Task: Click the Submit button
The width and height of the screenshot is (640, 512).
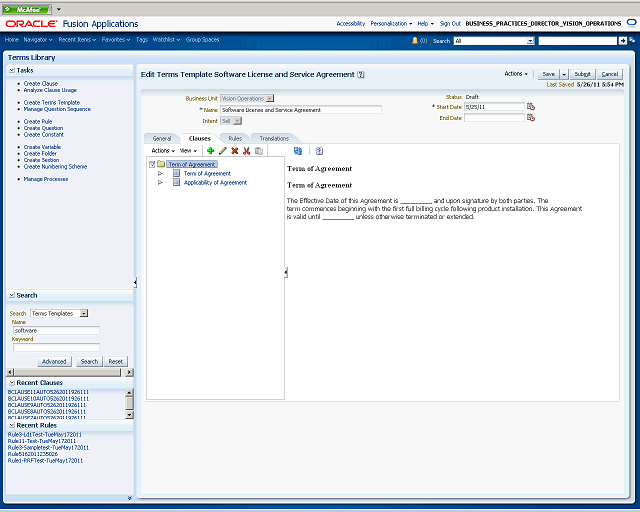Action: (x=582, y=74)
